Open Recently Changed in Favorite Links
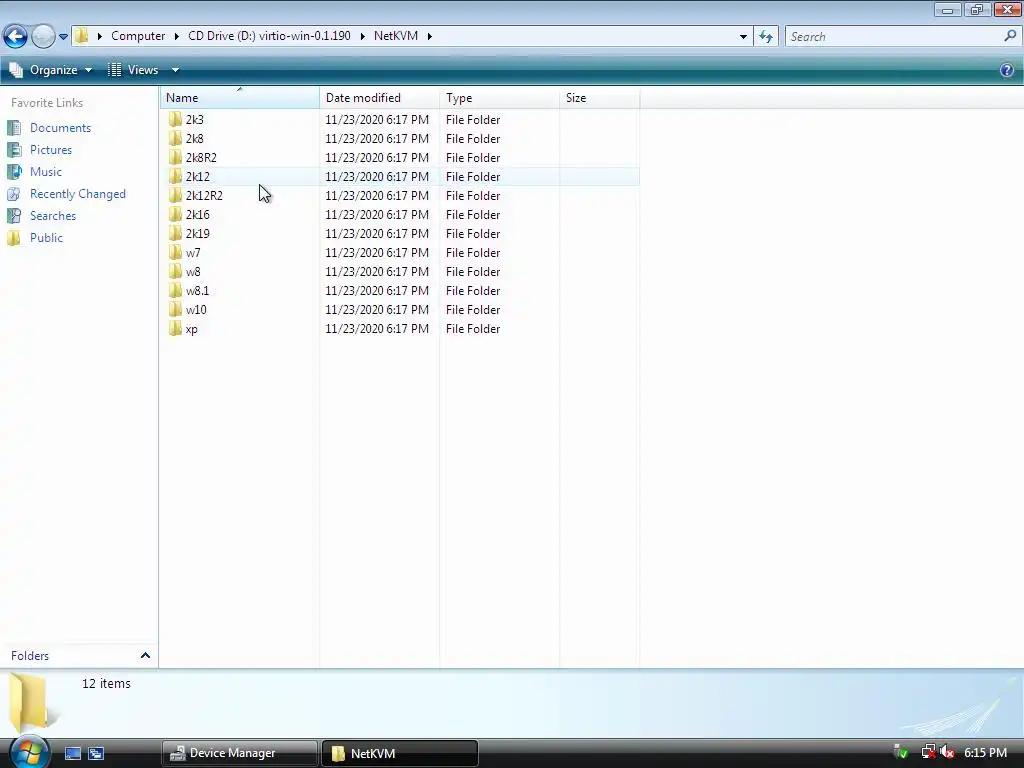Viewport: 1024px width, 768px height. pyautogui.click(x=78, y=194)
